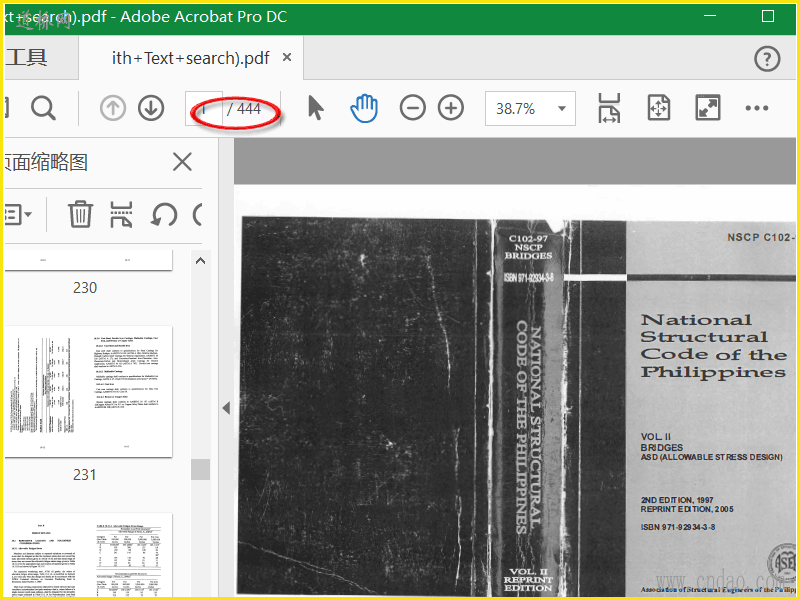Viewport: 800px width, 600px height.
Task: Open thumbnail panel options menu
Action: tap(17, 214)
